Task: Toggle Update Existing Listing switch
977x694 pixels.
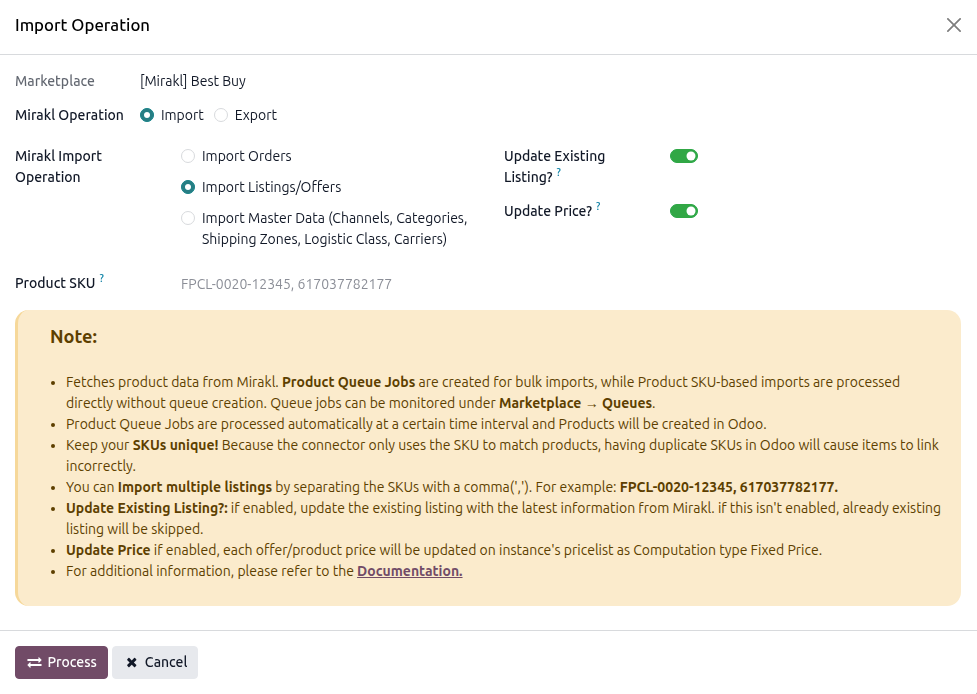Action: tap(684, 156)
